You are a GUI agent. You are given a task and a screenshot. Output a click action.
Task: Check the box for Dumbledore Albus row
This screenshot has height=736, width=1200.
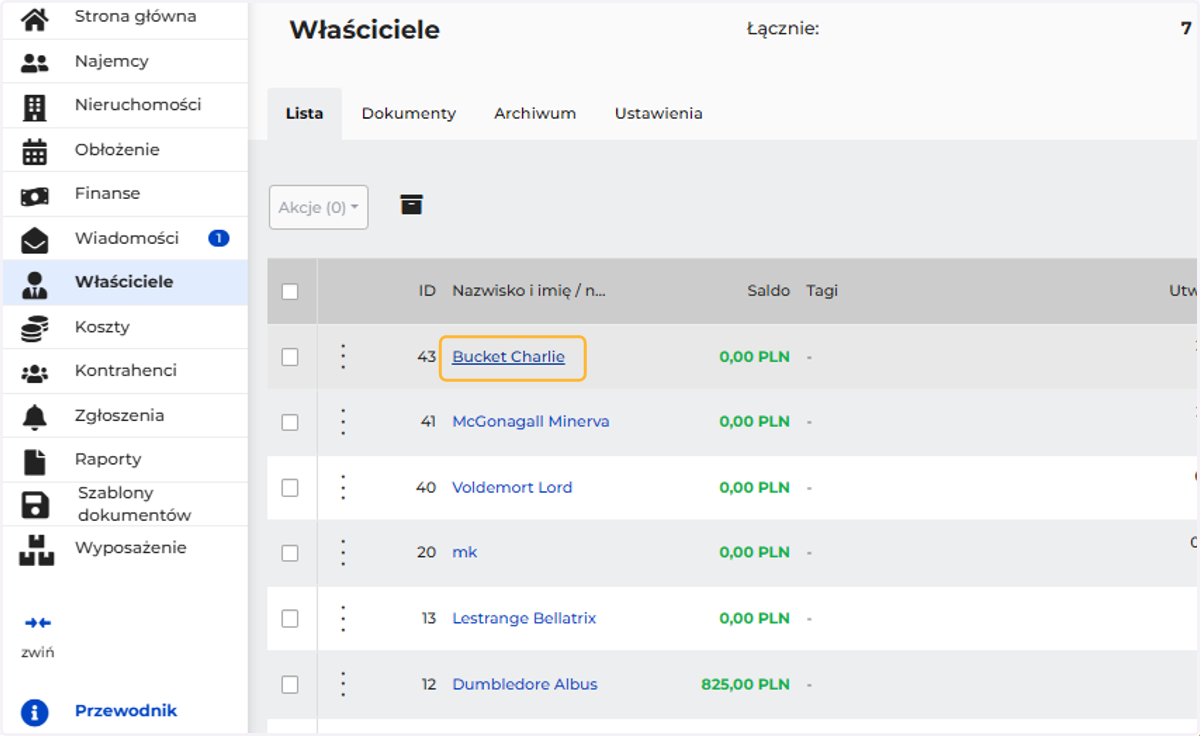(x=290, y=685)
